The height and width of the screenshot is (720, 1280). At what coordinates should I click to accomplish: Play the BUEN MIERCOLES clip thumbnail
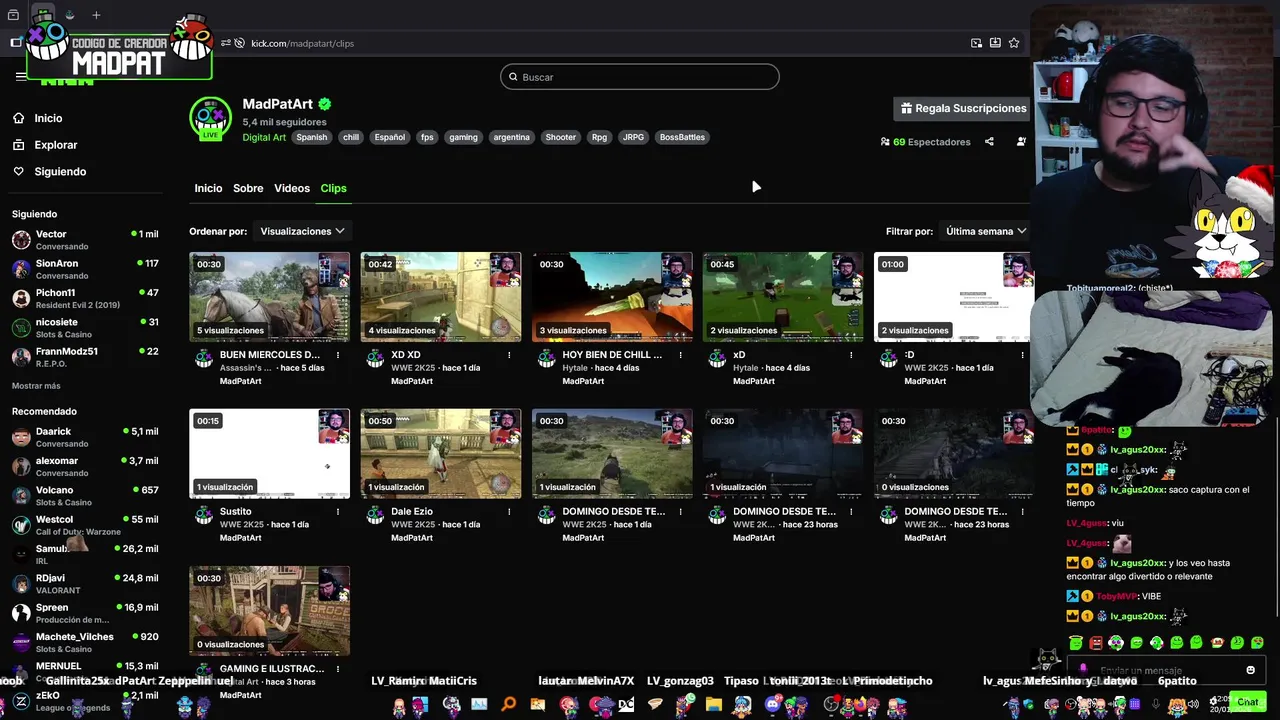[x=269, y=297]
